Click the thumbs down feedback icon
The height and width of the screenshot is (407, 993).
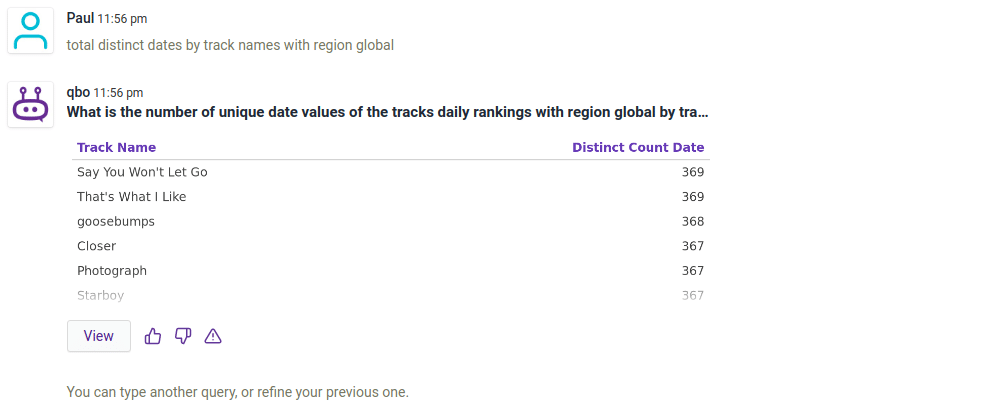coord(183,336)
